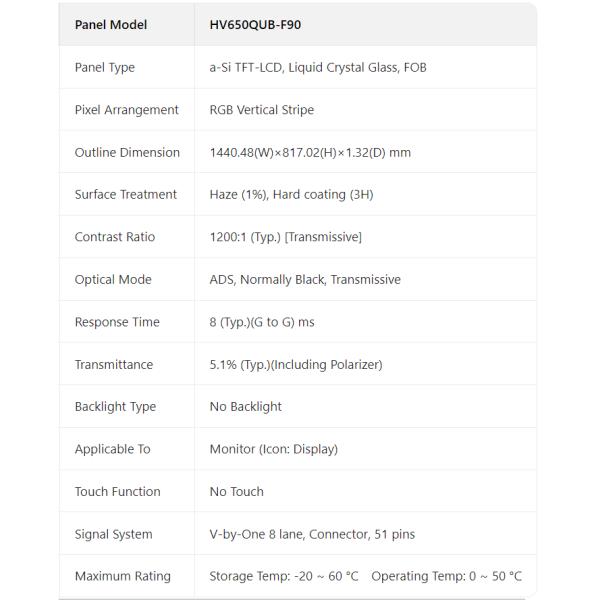Click the V-by-One 8 lane signal value
The height and width of the screenshot is (600, 600).
point(312,534)
